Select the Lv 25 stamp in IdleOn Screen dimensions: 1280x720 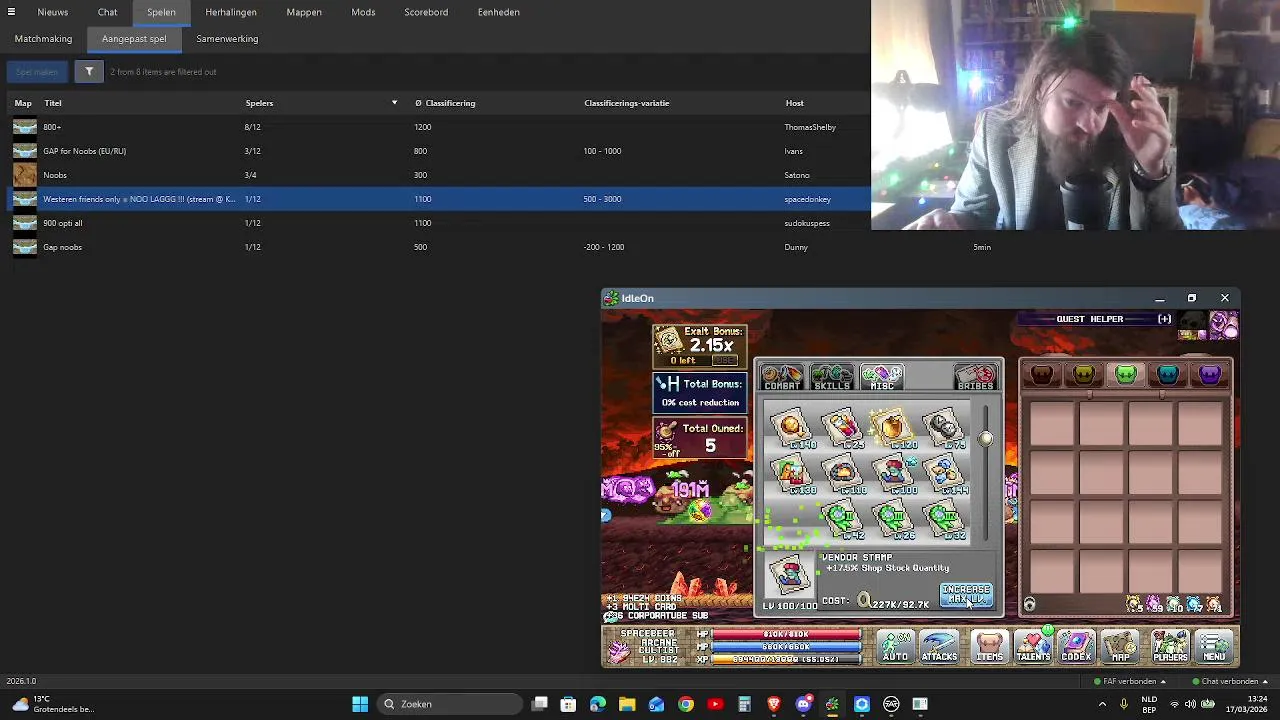click(842, 429)
